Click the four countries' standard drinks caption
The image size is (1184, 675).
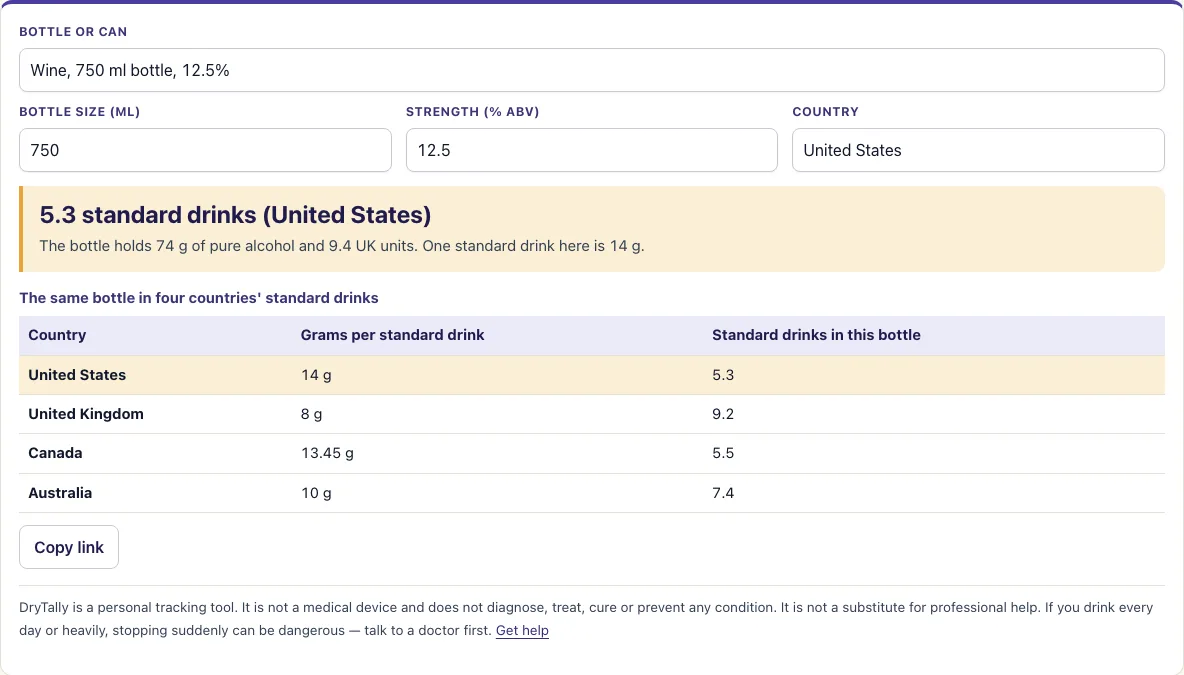(x=199, y=298)
